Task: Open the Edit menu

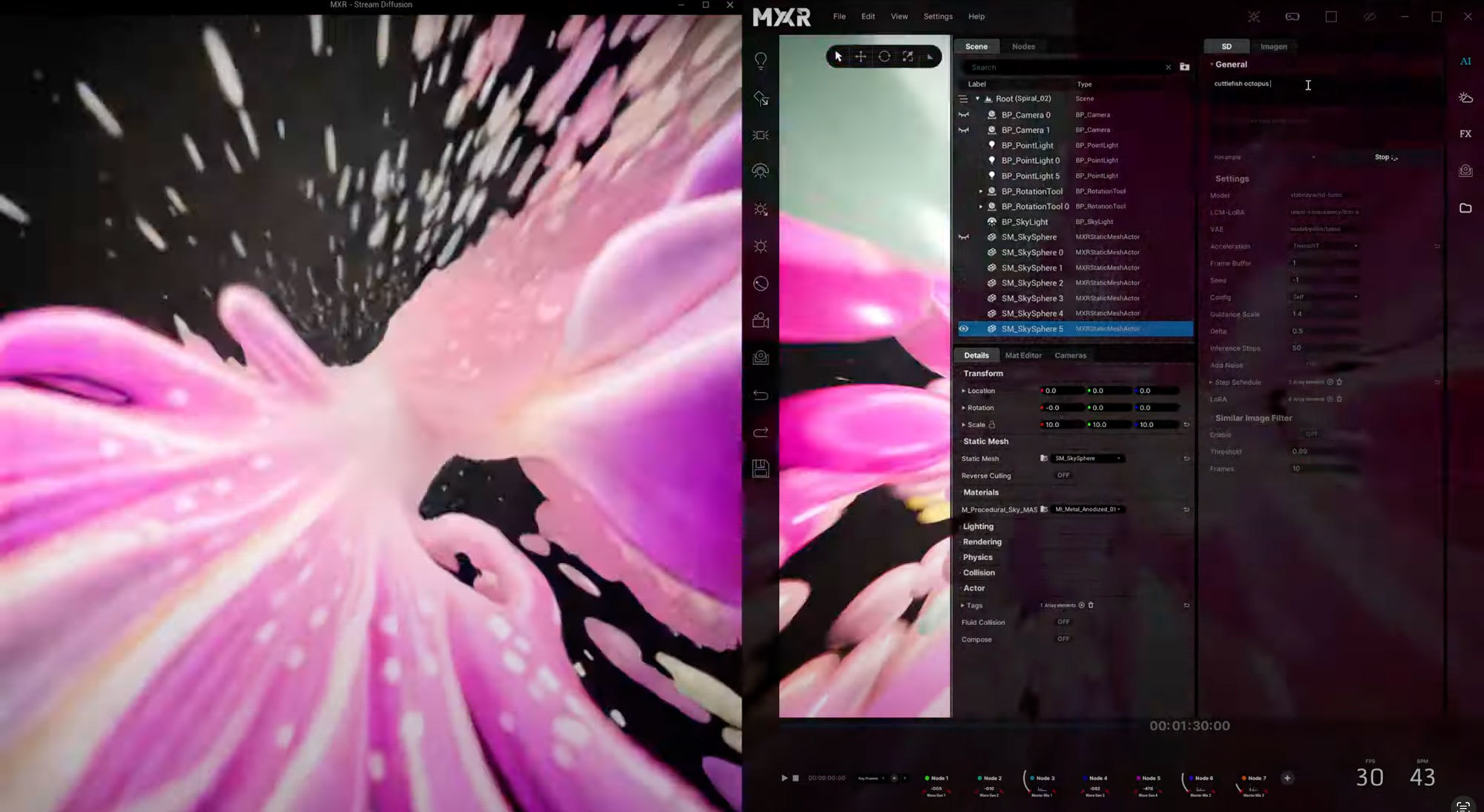Action: click(x=868, y=16)
